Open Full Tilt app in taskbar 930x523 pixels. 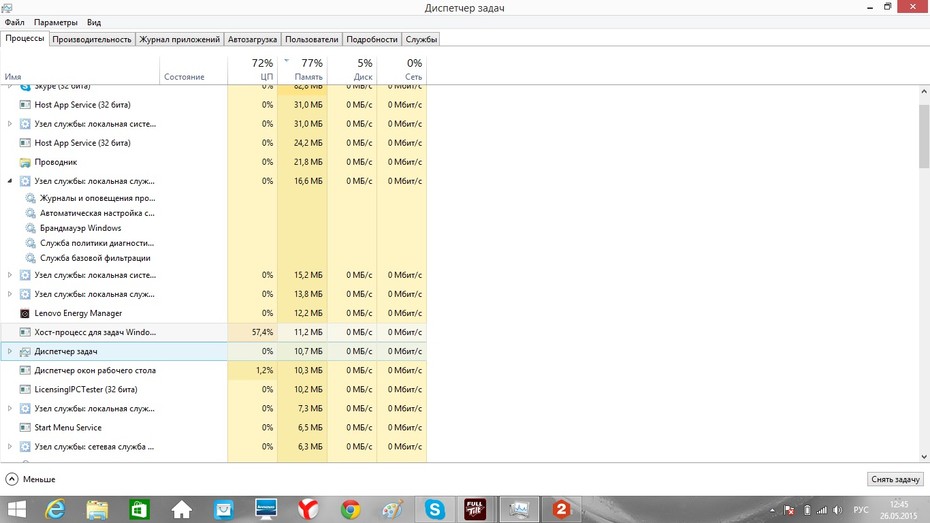pyautogui.click(x=475, y=509)
